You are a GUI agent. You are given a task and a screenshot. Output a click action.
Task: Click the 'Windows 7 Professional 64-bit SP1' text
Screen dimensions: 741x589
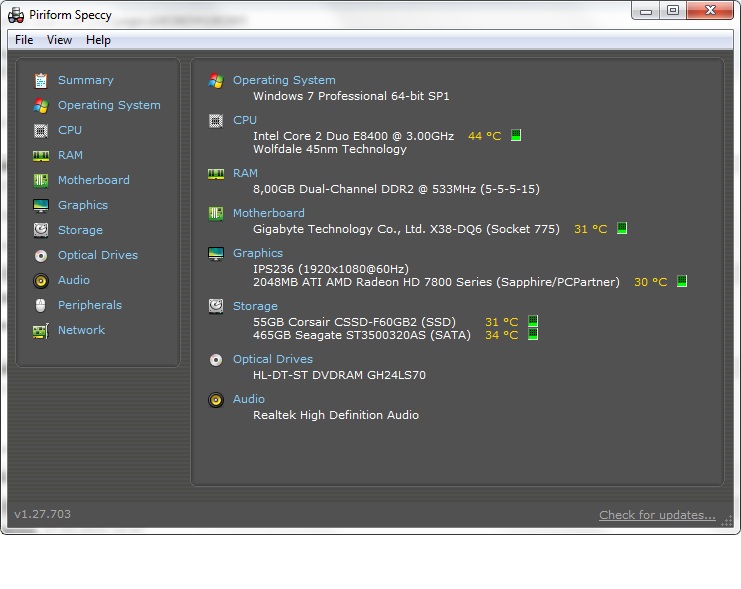point(351,96)
